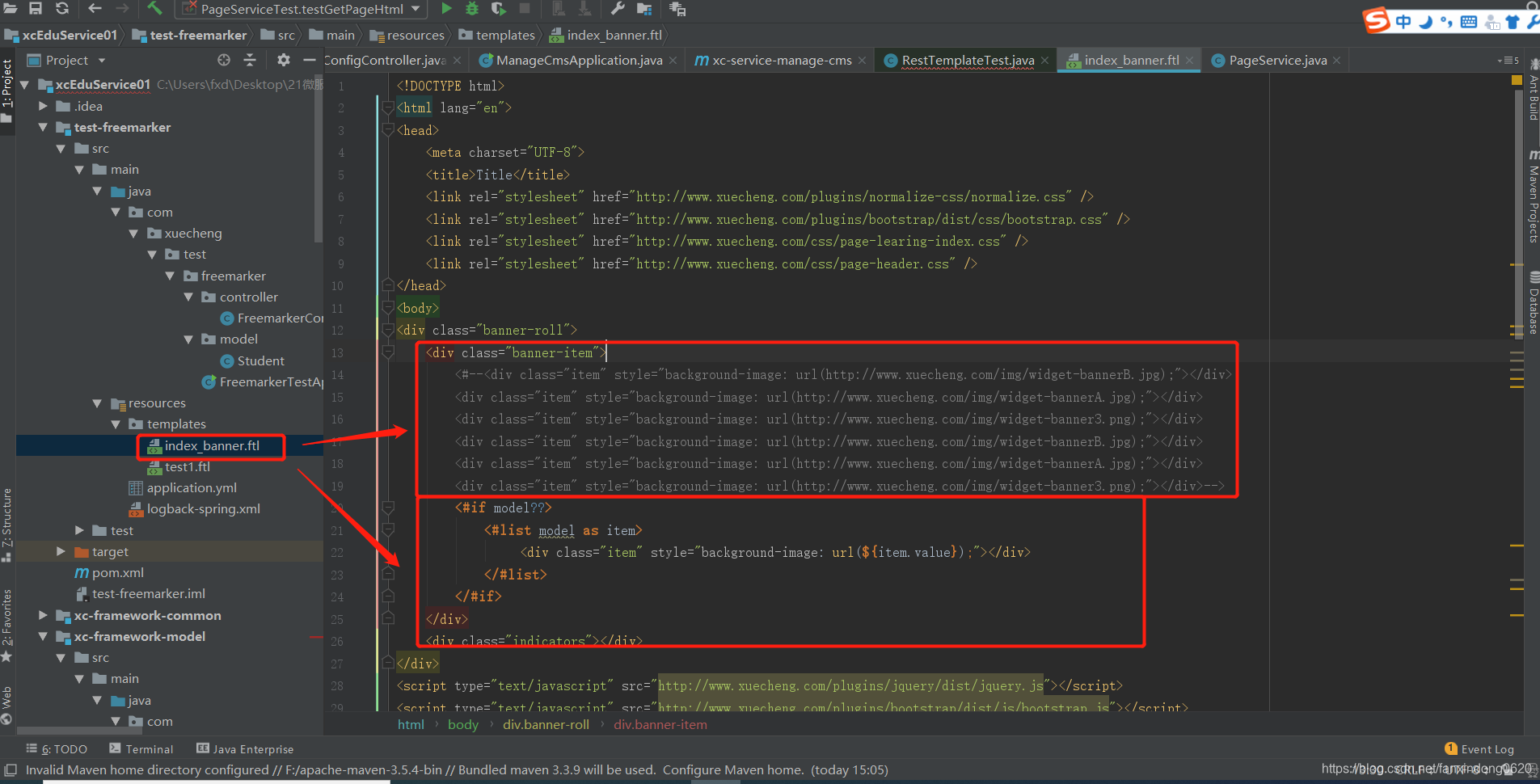Open the hidden tabs list dropdown

click(1508, 61)
